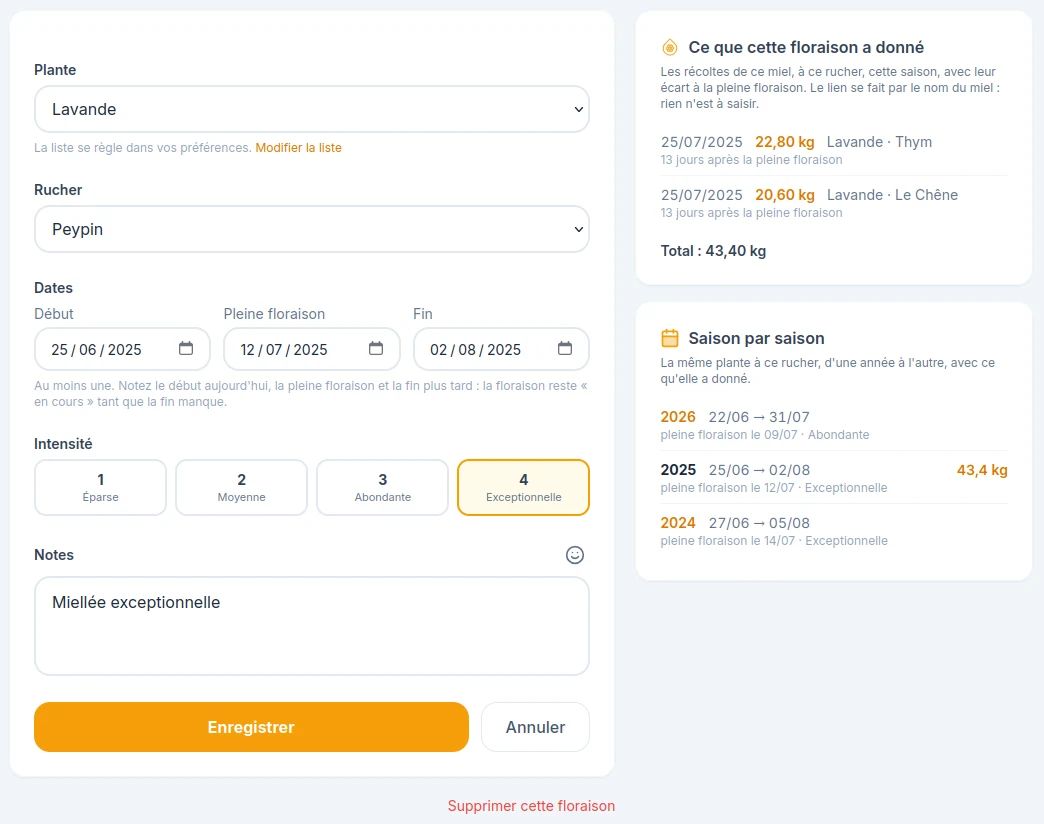Open the 2026 season entry
The height and width of the screenshot is (824, 1044).
pos(834,425)
